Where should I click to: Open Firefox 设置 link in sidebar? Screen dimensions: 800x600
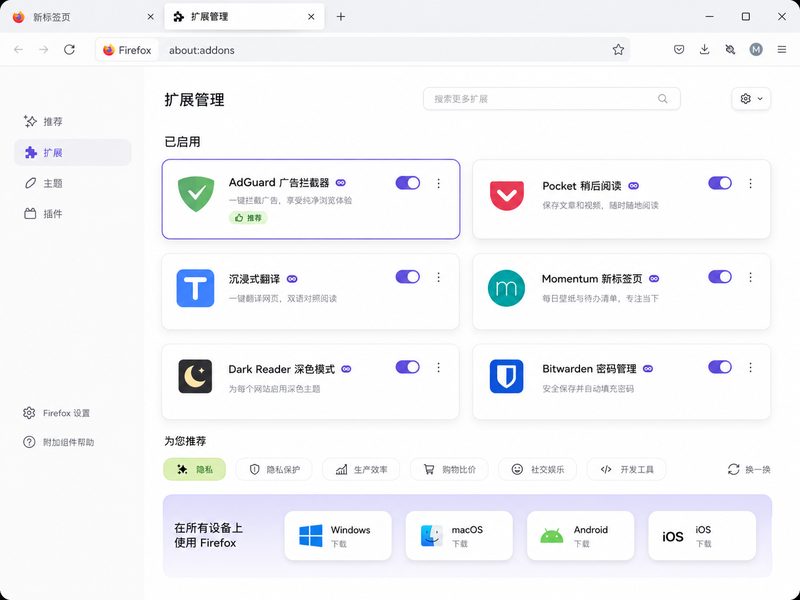[x=57, y=413]
